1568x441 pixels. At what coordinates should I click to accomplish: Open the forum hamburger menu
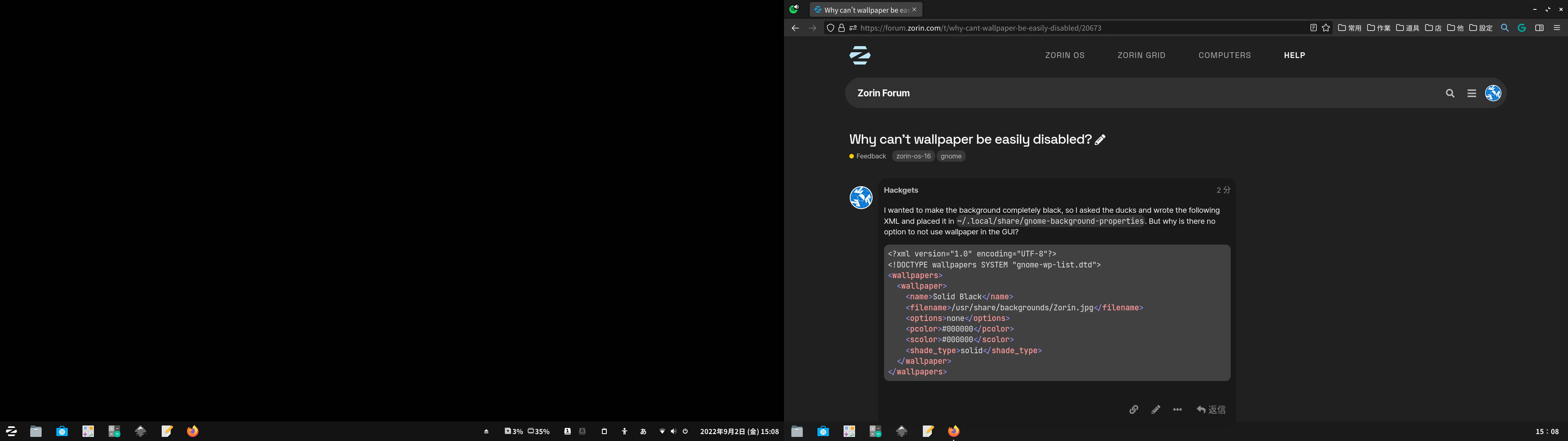[x=1471, y=93]
